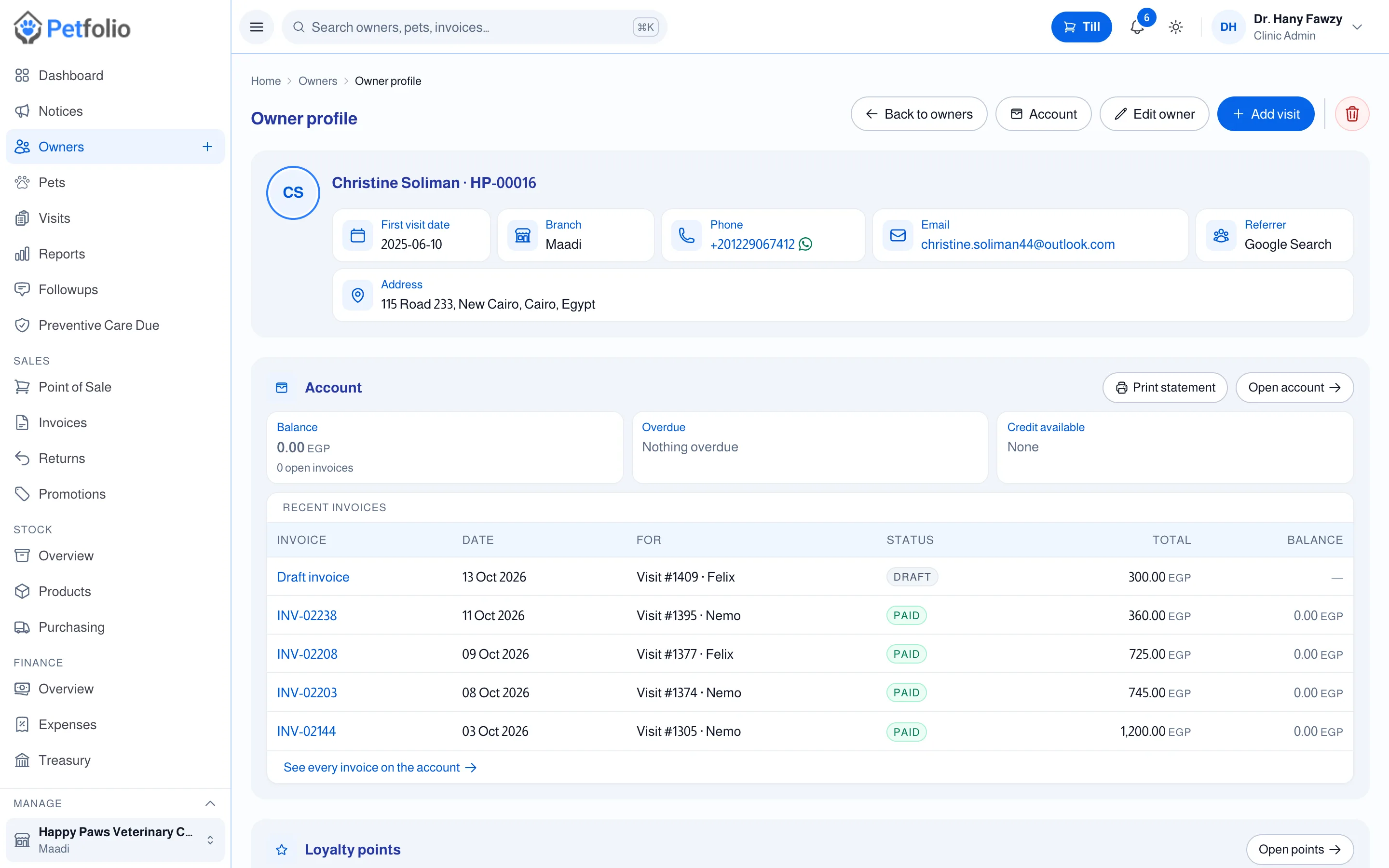Open Invoices in the sidebar
This screenshot has width=1389, height=868.
[115, 422]
